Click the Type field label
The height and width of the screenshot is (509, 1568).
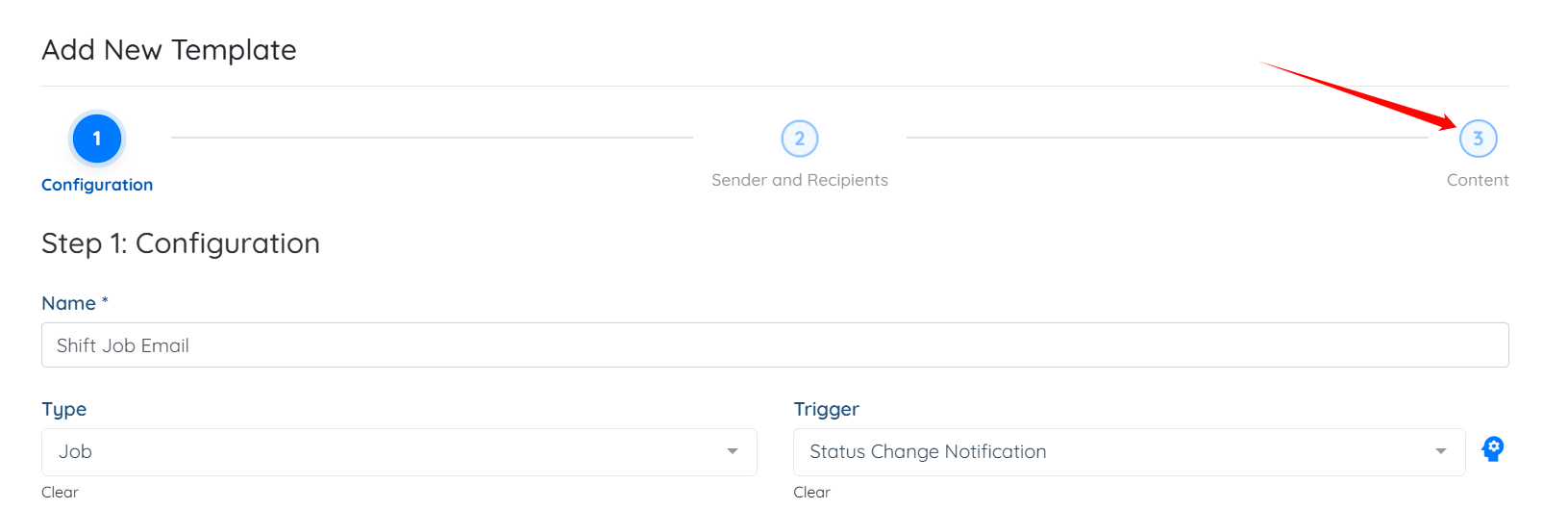pyautogui.click(x=64, y=409)
